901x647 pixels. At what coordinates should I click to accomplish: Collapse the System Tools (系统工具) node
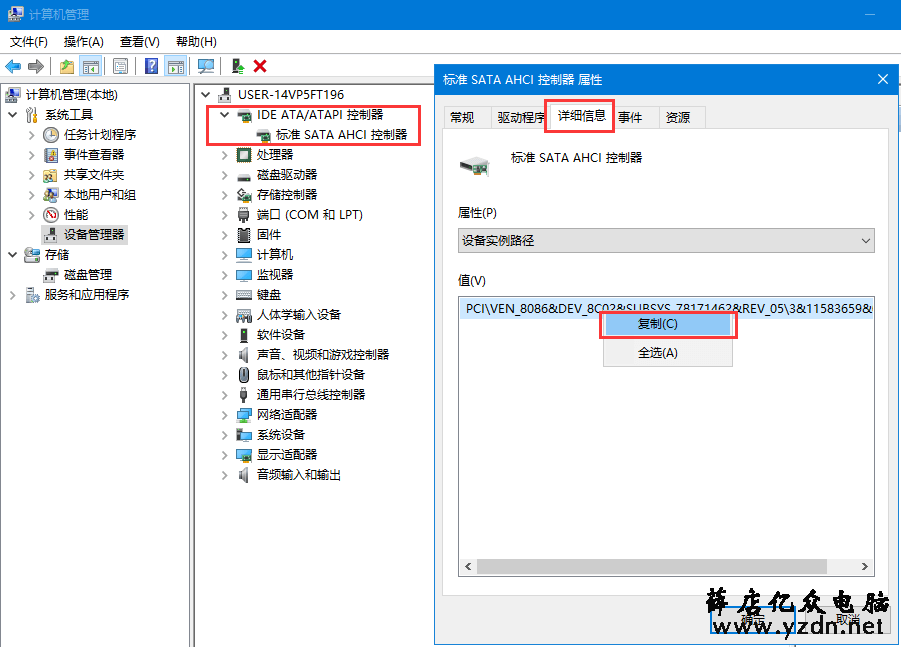point(13,115)
